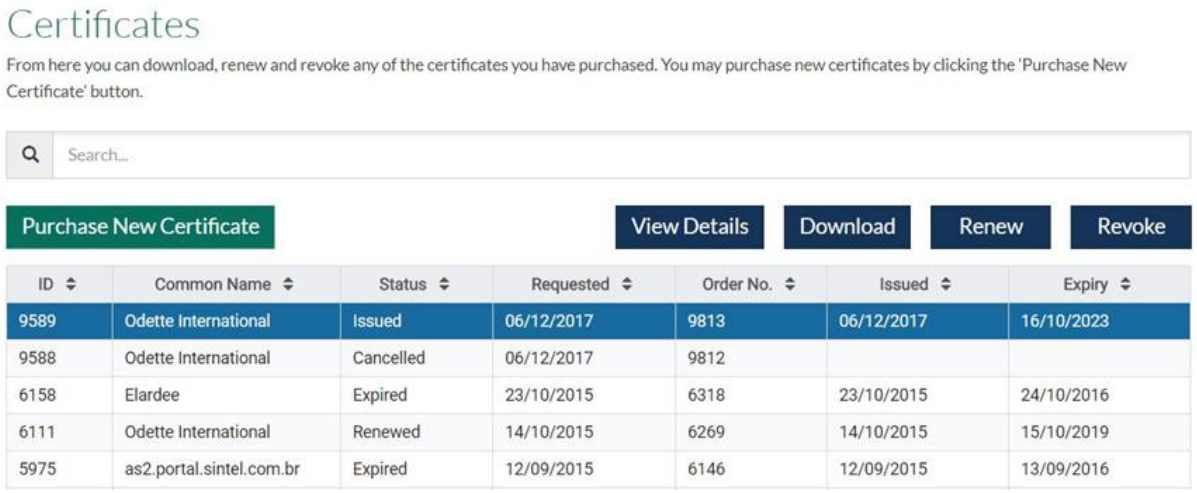Select certificate row 9588 Cancelled
This screenshot has width=1197, height=493.
tap(598, 358)
